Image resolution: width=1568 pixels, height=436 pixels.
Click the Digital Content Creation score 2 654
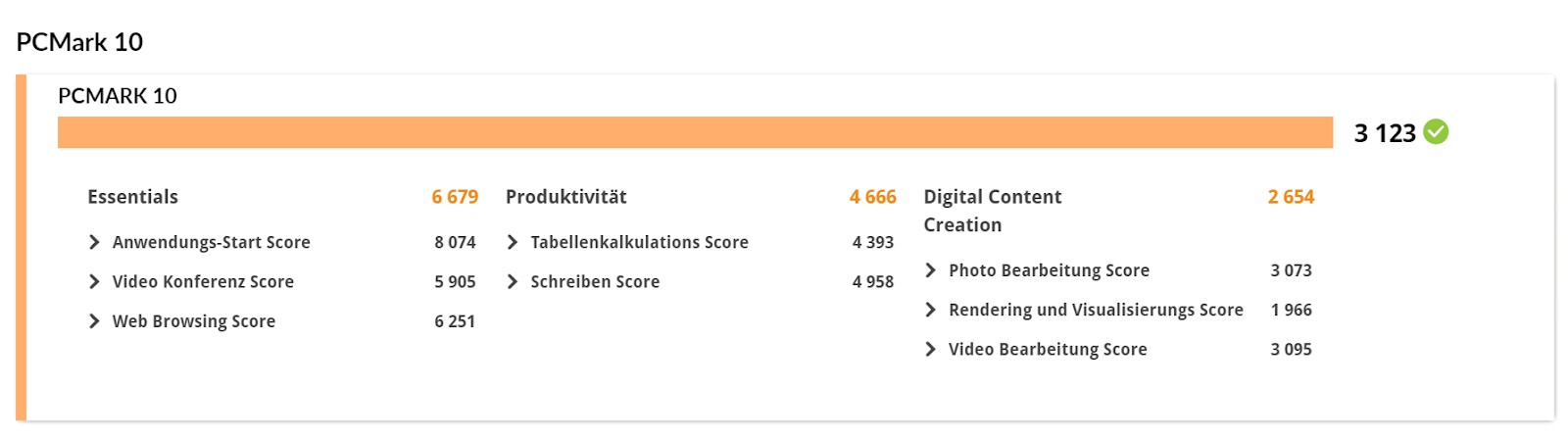[x=1291, y=197]
